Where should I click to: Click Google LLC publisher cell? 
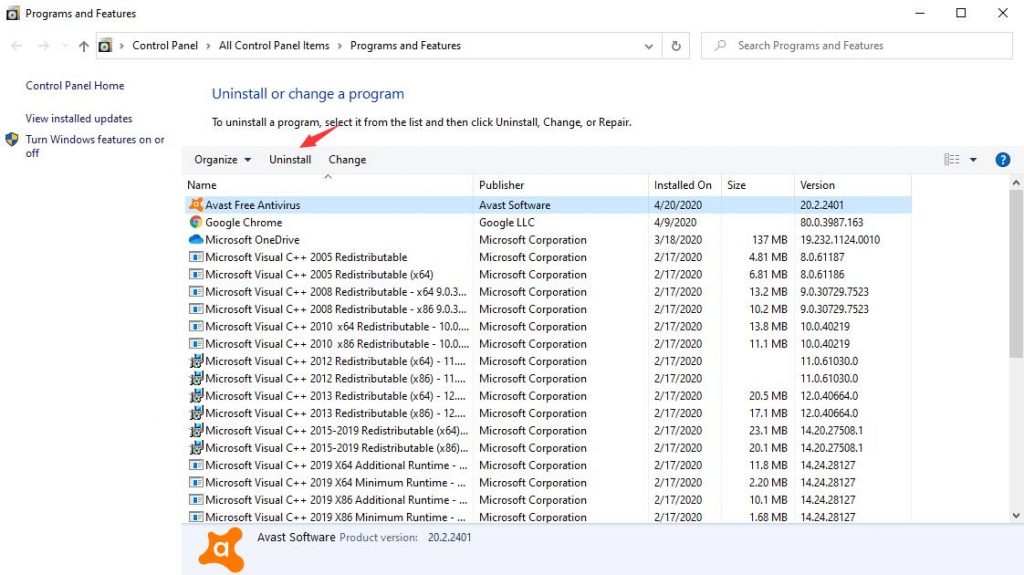506,222
